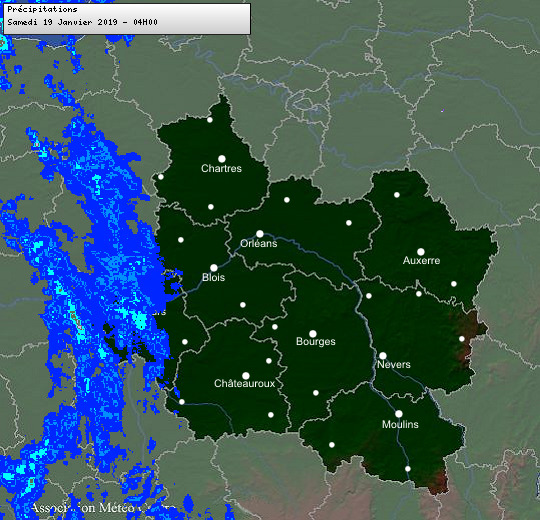
Task: Click the Samedi 19 Janvier 2019 date line
Action: (x=83, y=22)
